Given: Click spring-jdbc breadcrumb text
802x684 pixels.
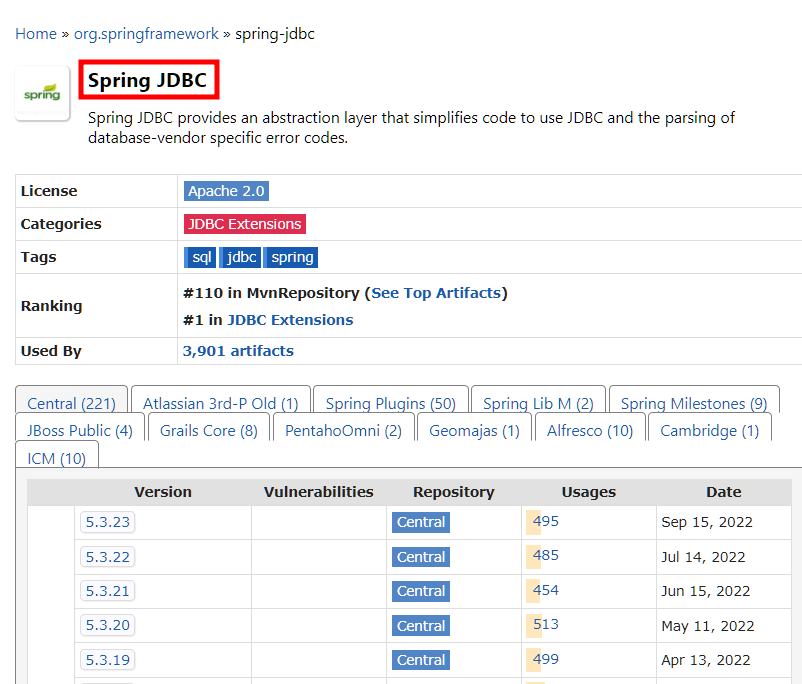Looking at the screenshot, I should coord(275,34).
